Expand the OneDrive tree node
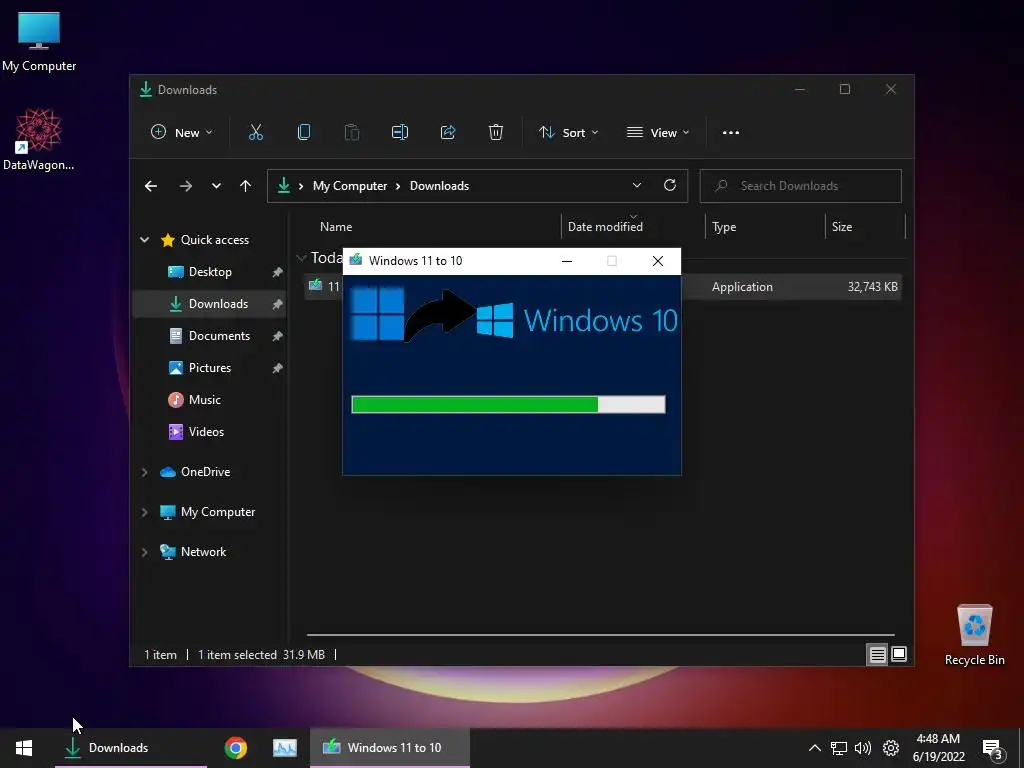 click(144, 472)
